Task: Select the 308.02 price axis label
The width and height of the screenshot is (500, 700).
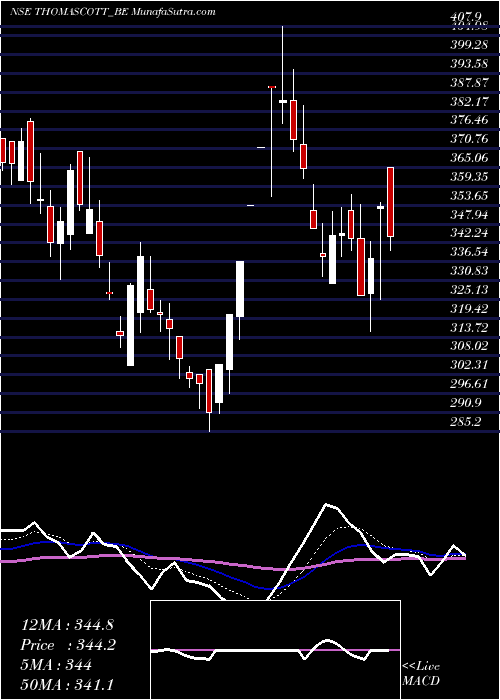Action: pos(469,346)
